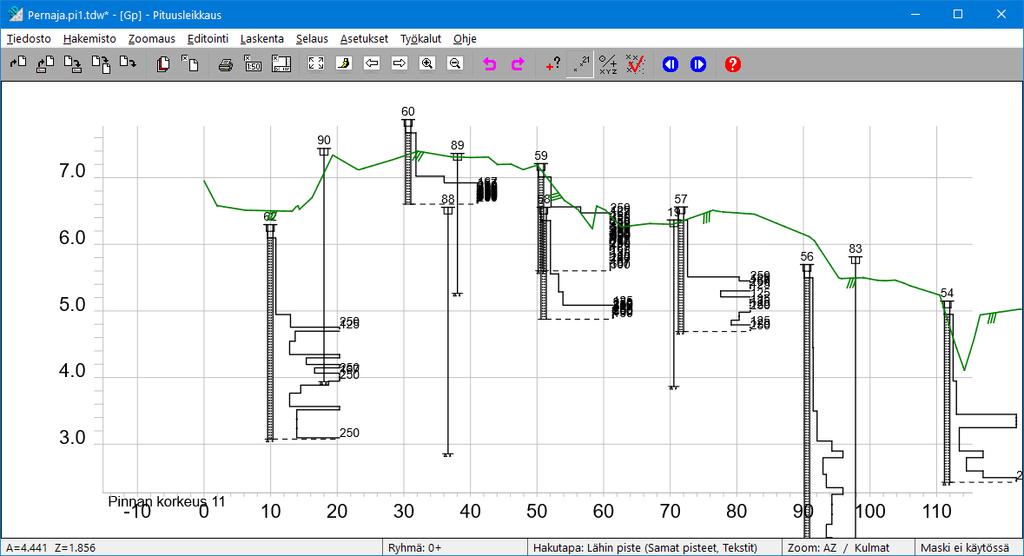Click the application icon in title bar
Screen dimensions: 1024x556
(14, 14)
